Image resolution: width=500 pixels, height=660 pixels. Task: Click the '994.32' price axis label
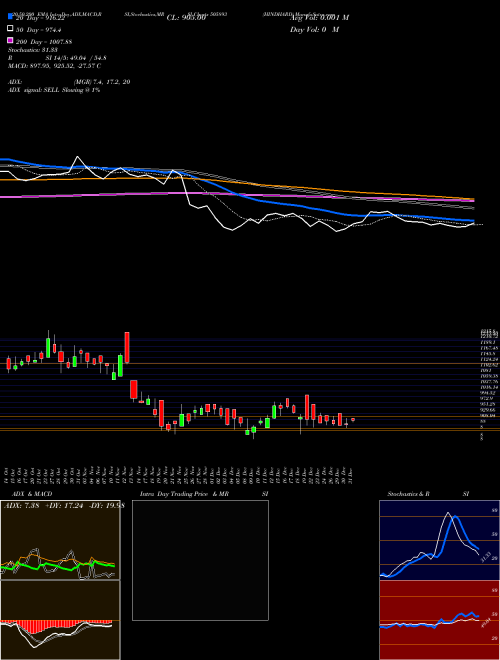[488, 392]
